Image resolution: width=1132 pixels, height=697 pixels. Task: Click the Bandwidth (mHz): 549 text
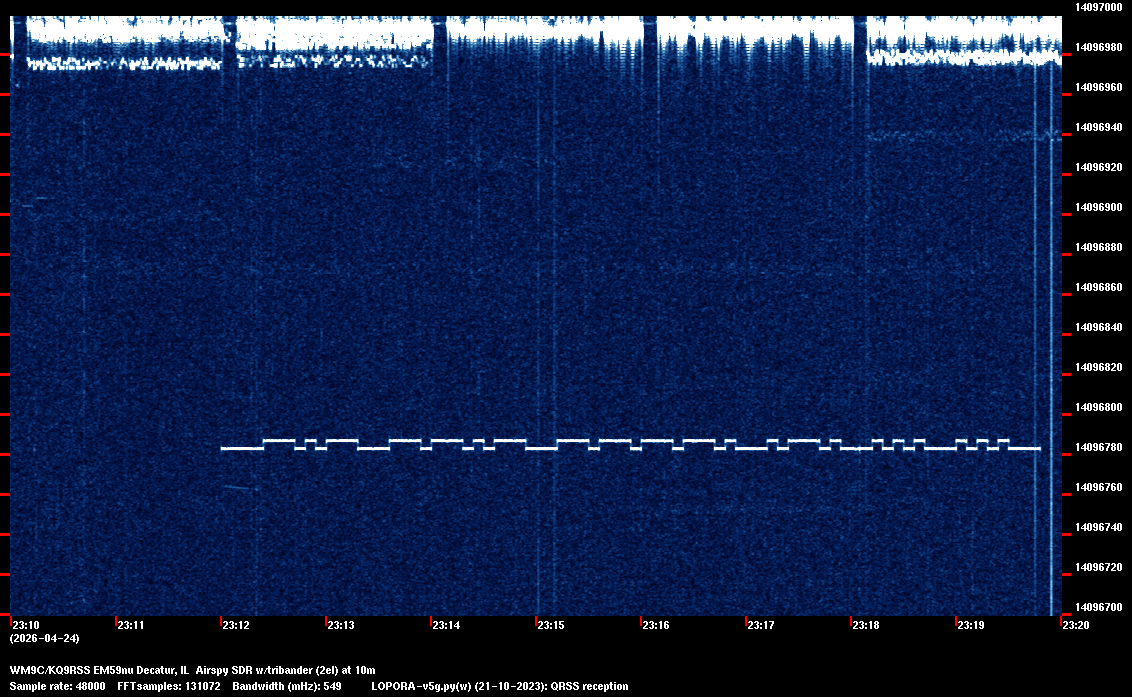coord(287,686)
